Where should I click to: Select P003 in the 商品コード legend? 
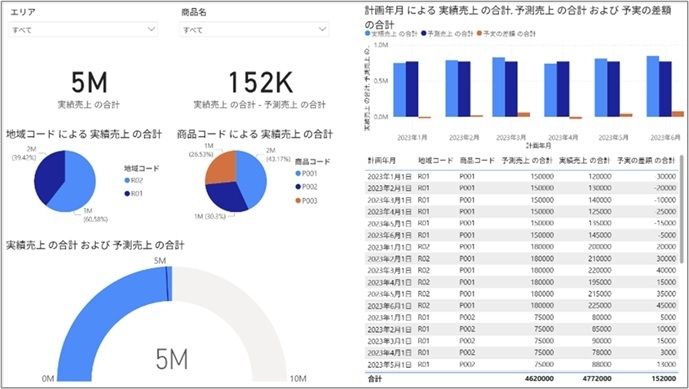(x=306, y=201)
